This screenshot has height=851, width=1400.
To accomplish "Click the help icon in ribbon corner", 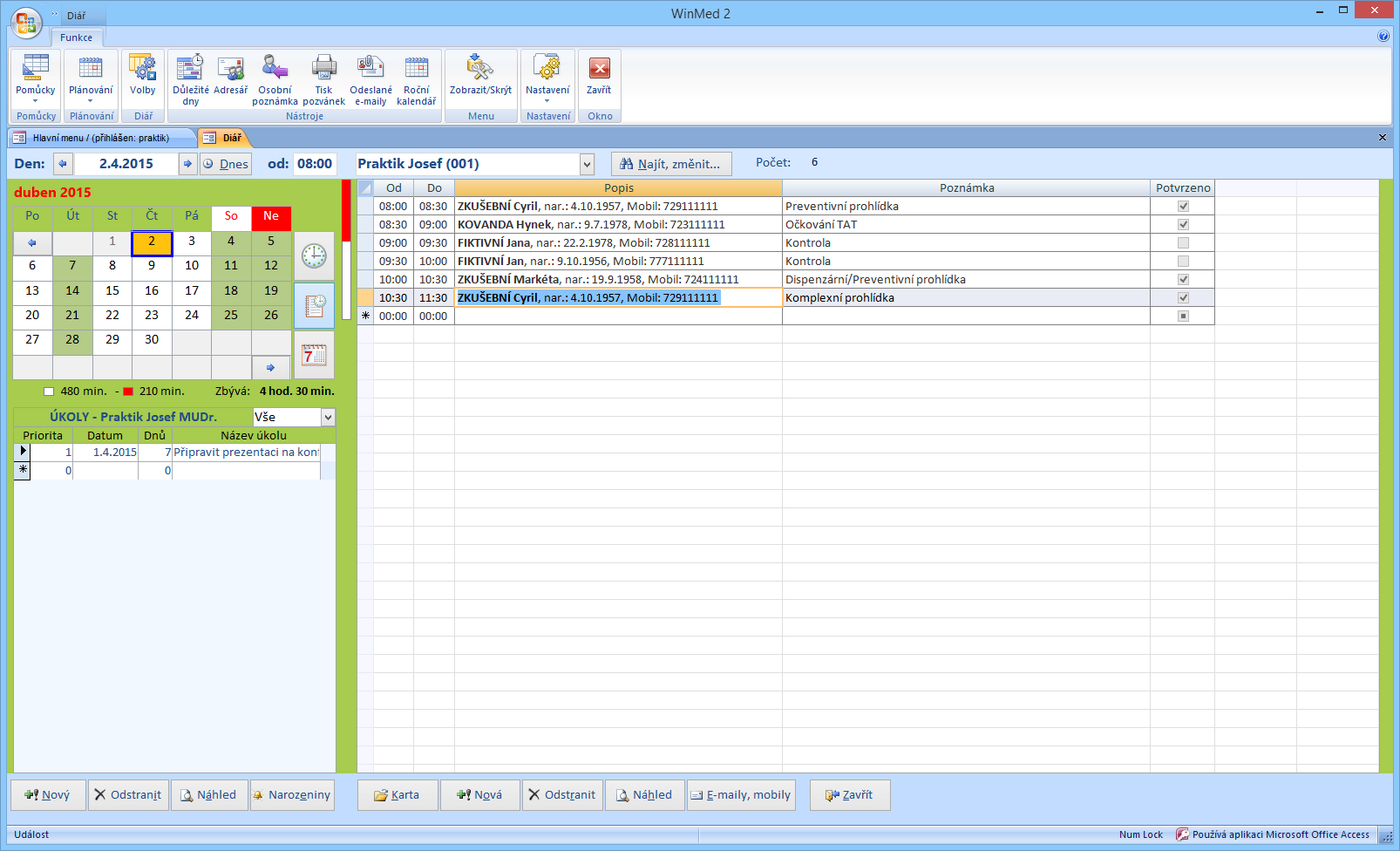I will pos(1383,37).
